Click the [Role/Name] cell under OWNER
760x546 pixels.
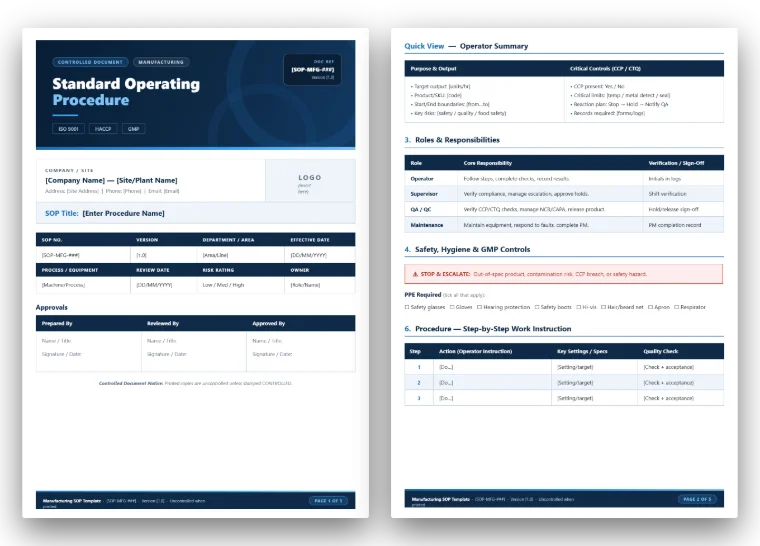coord(320,285)
